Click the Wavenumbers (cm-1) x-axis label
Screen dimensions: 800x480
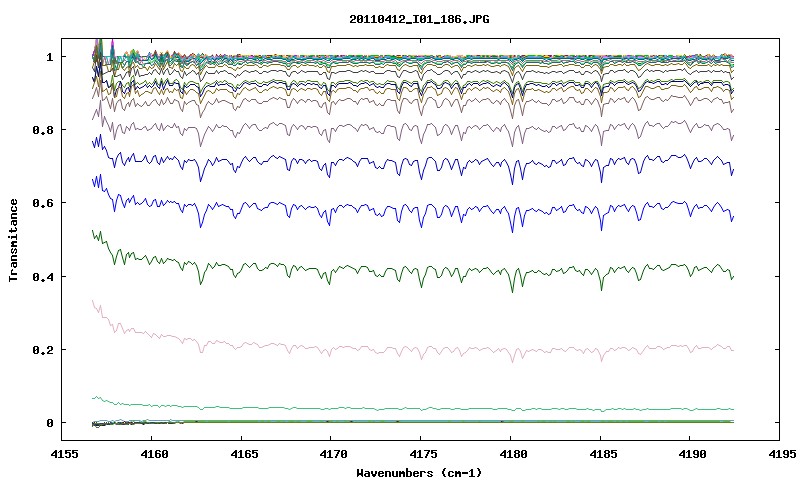(419, 473)
